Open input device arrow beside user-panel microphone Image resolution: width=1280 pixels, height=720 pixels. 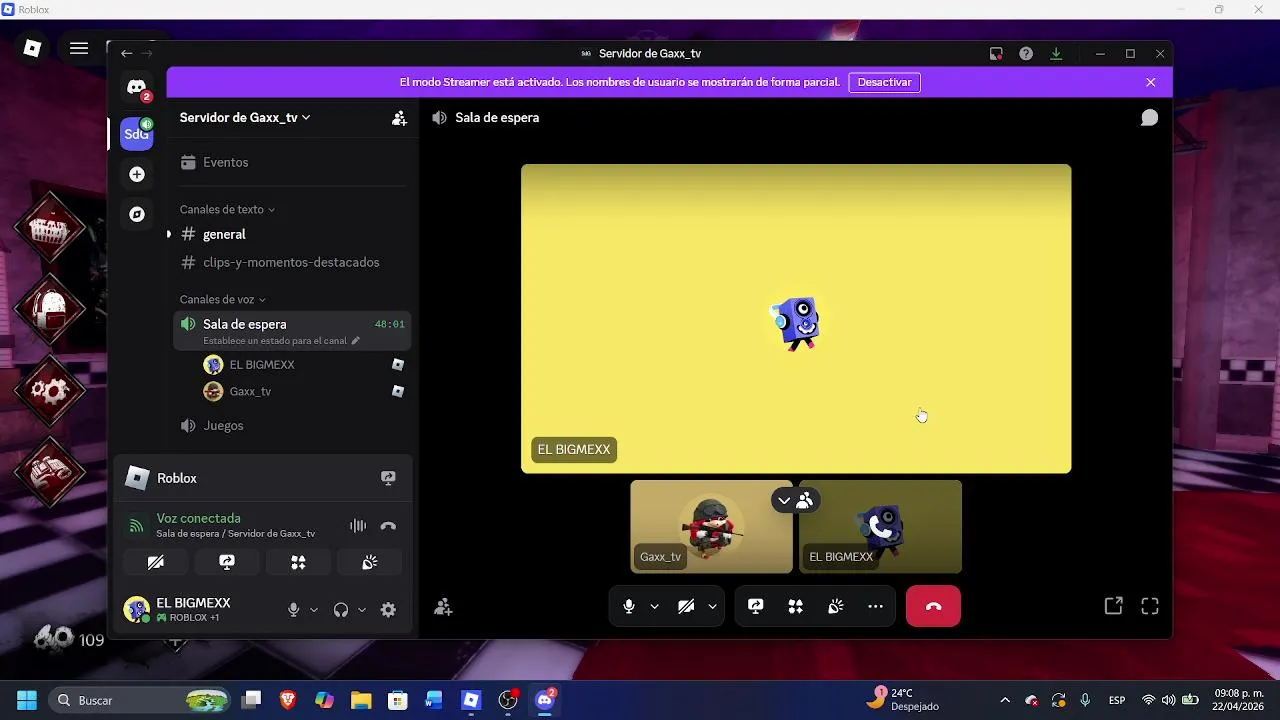[x=314, y=610]
